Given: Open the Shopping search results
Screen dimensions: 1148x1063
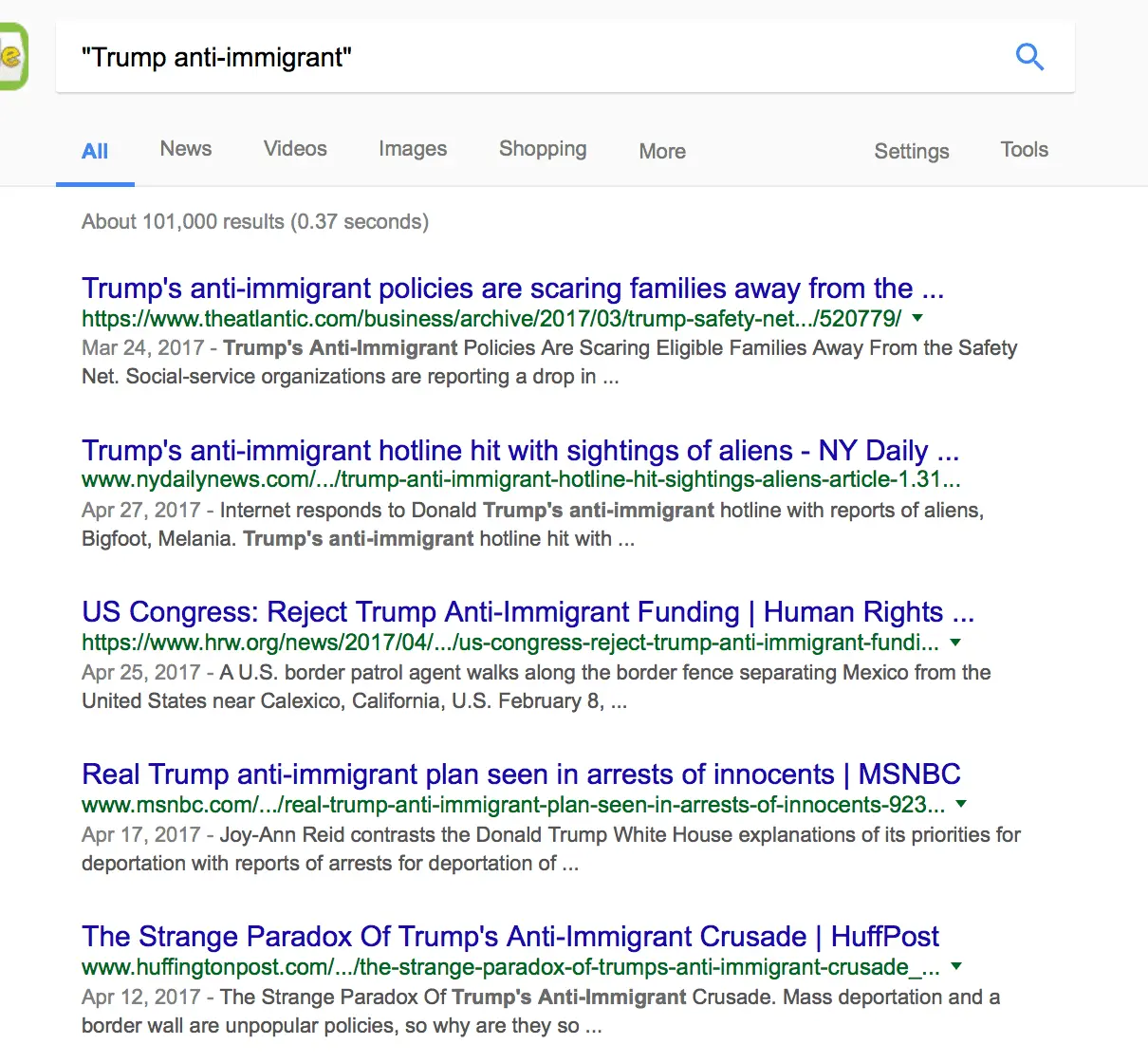Looking at the screenshot, I should coord(542,149).
